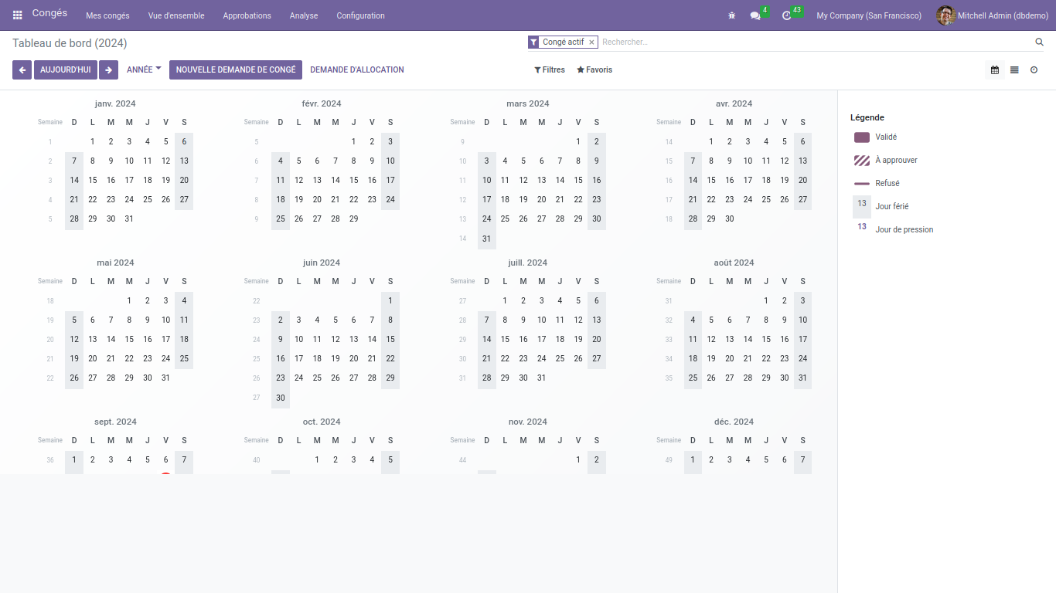Click the debug bug icon
This screenshot has width=1056, height=593.
pyautogui.click(x=731, y=15)
